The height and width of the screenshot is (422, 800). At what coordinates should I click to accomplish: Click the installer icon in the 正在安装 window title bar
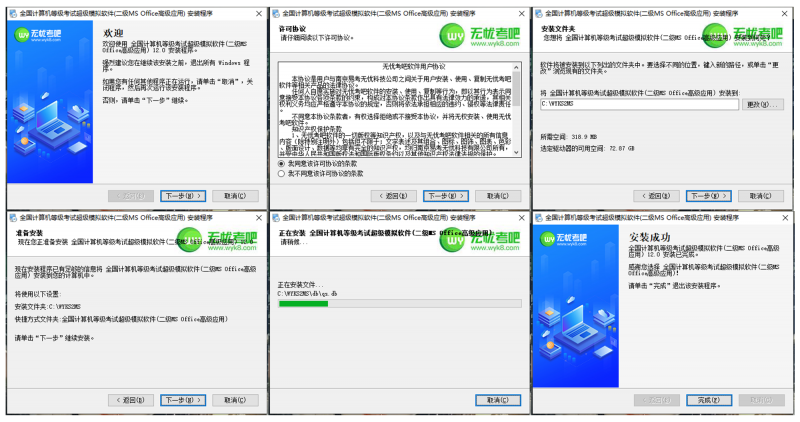(x=276, y=218)
